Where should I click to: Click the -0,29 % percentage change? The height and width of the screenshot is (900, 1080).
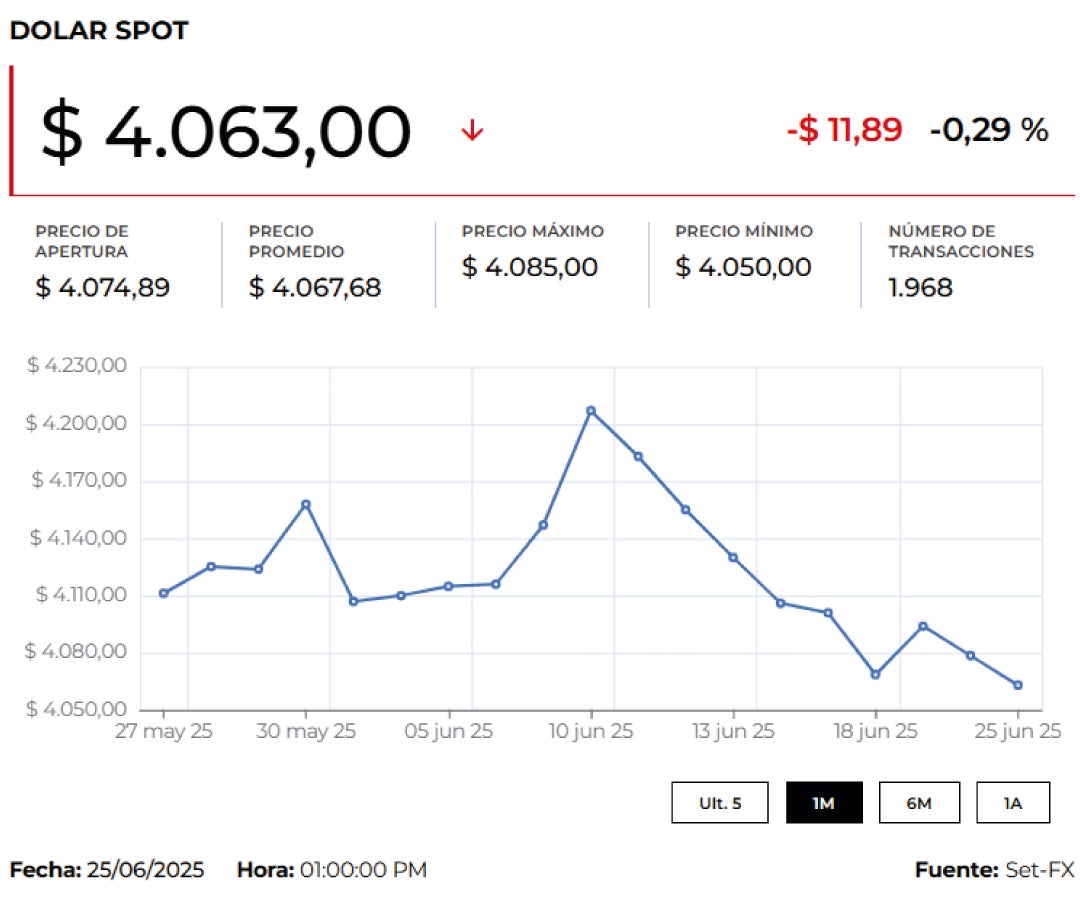(x=989, y=130)
